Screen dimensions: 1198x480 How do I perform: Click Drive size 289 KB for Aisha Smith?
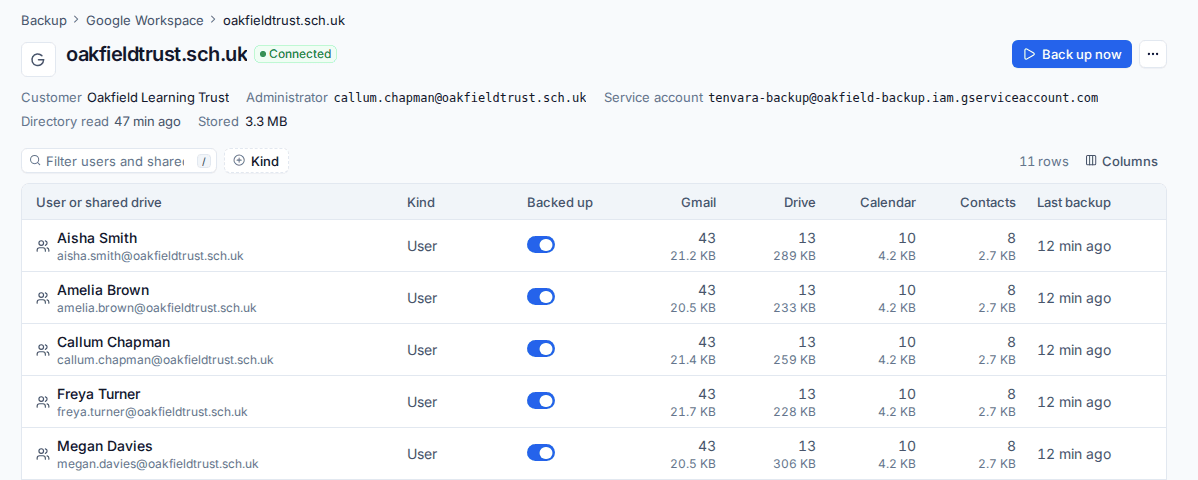point(796,256)
